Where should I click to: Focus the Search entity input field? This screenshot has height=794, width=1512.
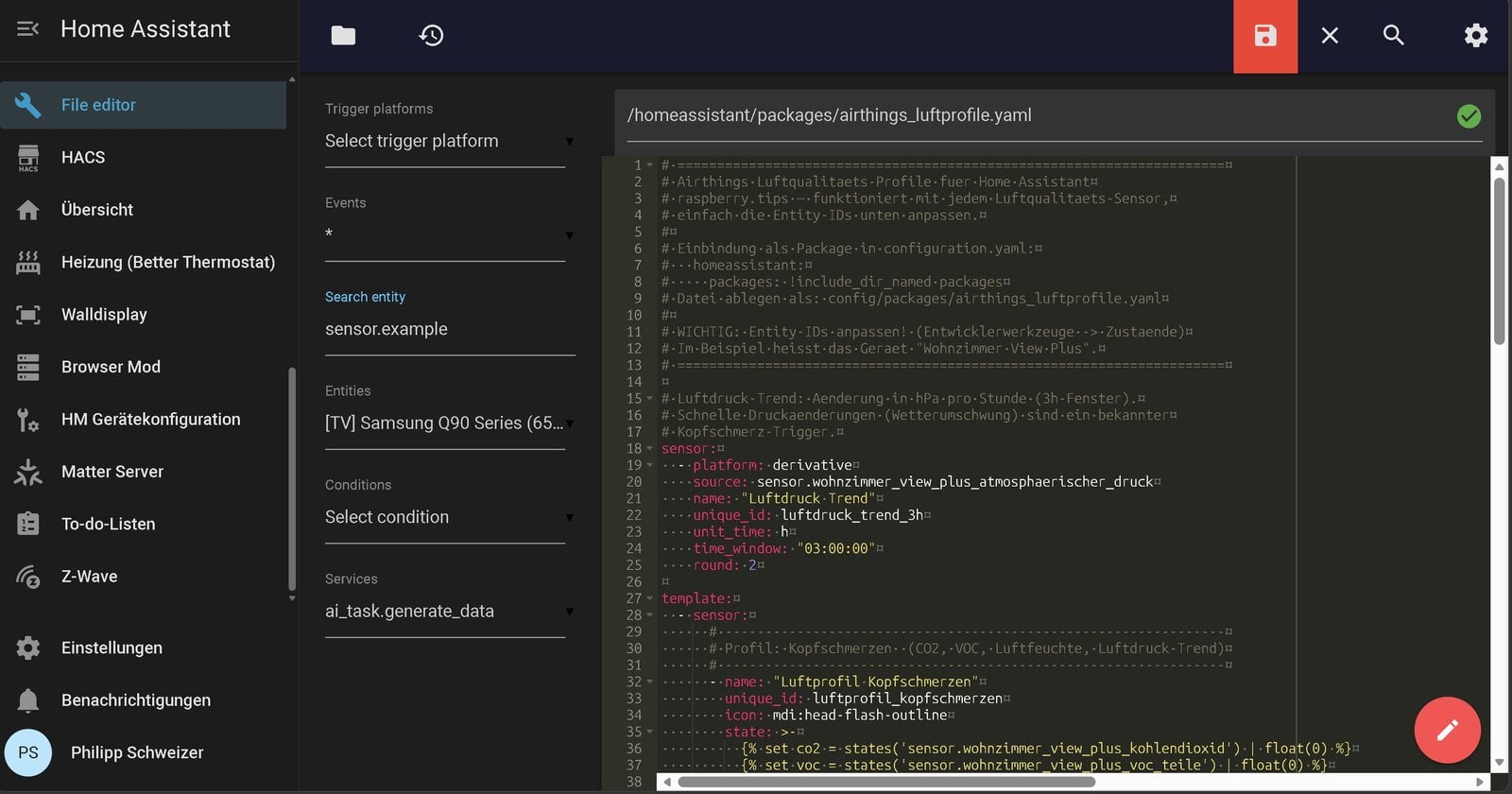(x=449, y=329)
